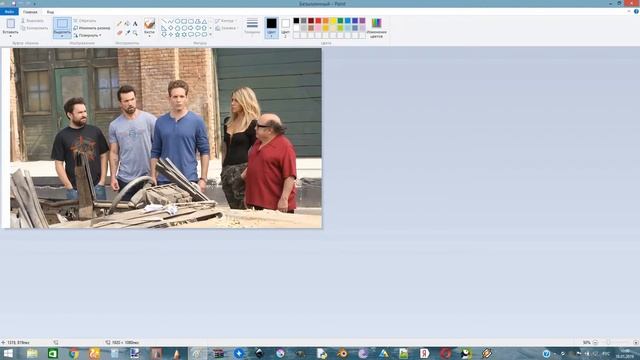Select the Pencil tool
The height and width of the screenshot is (360, 640).
coord(119,24)
